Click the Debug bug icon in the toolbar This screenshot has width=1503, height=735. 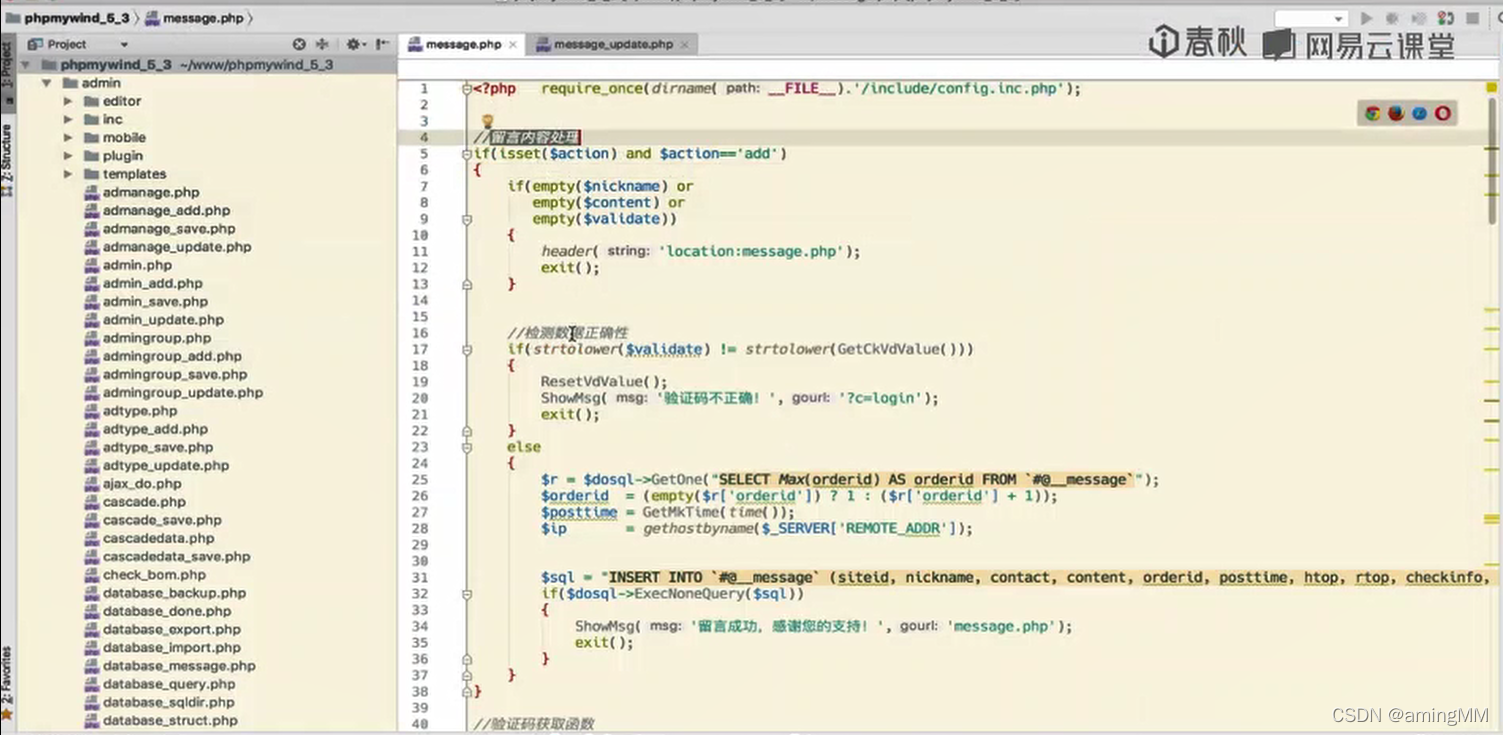(x=1393, y=18)
